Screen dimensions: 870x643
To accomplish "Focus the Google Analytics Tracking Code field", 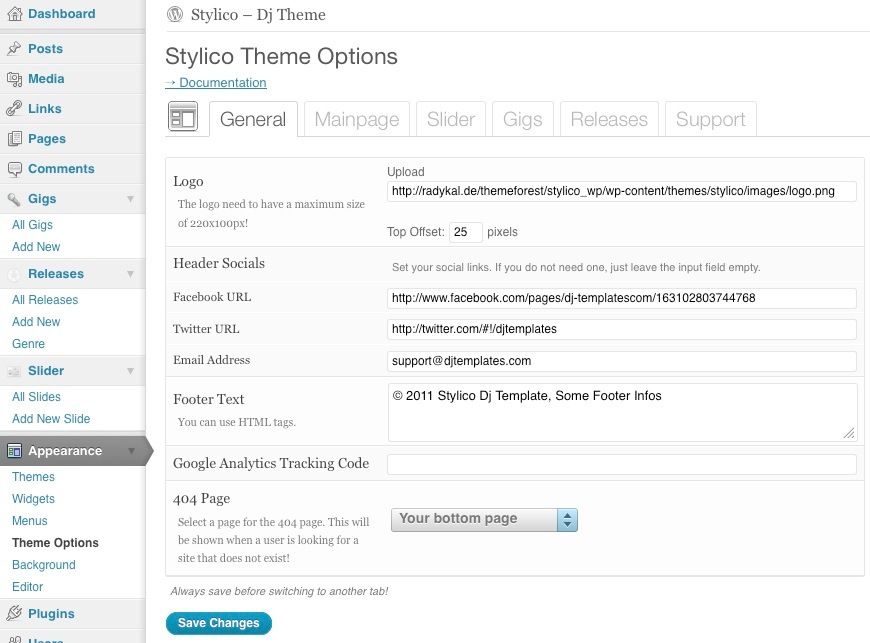I will [621, 464].
